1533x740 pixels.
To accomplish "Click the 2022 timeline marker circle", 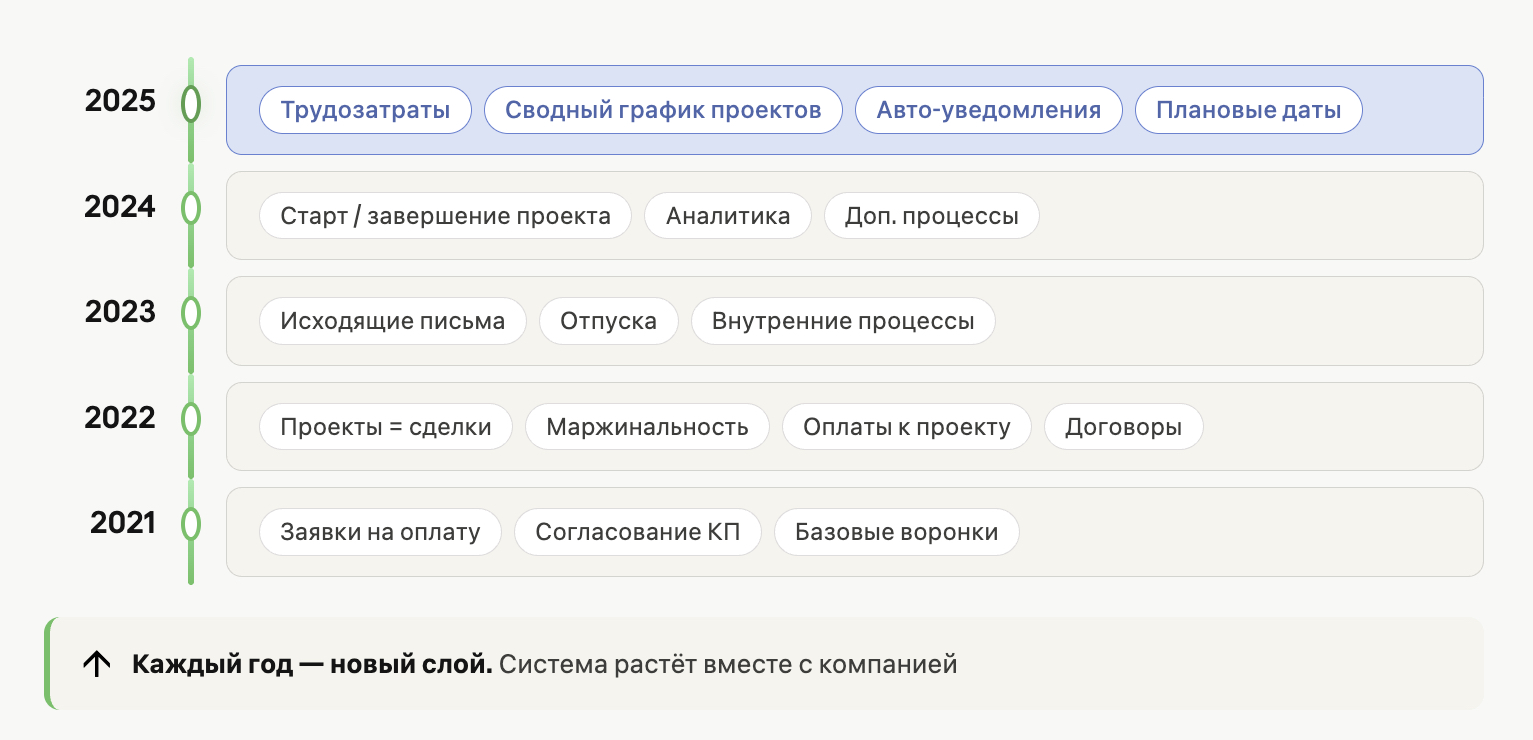I will click(x=191, y=419).
